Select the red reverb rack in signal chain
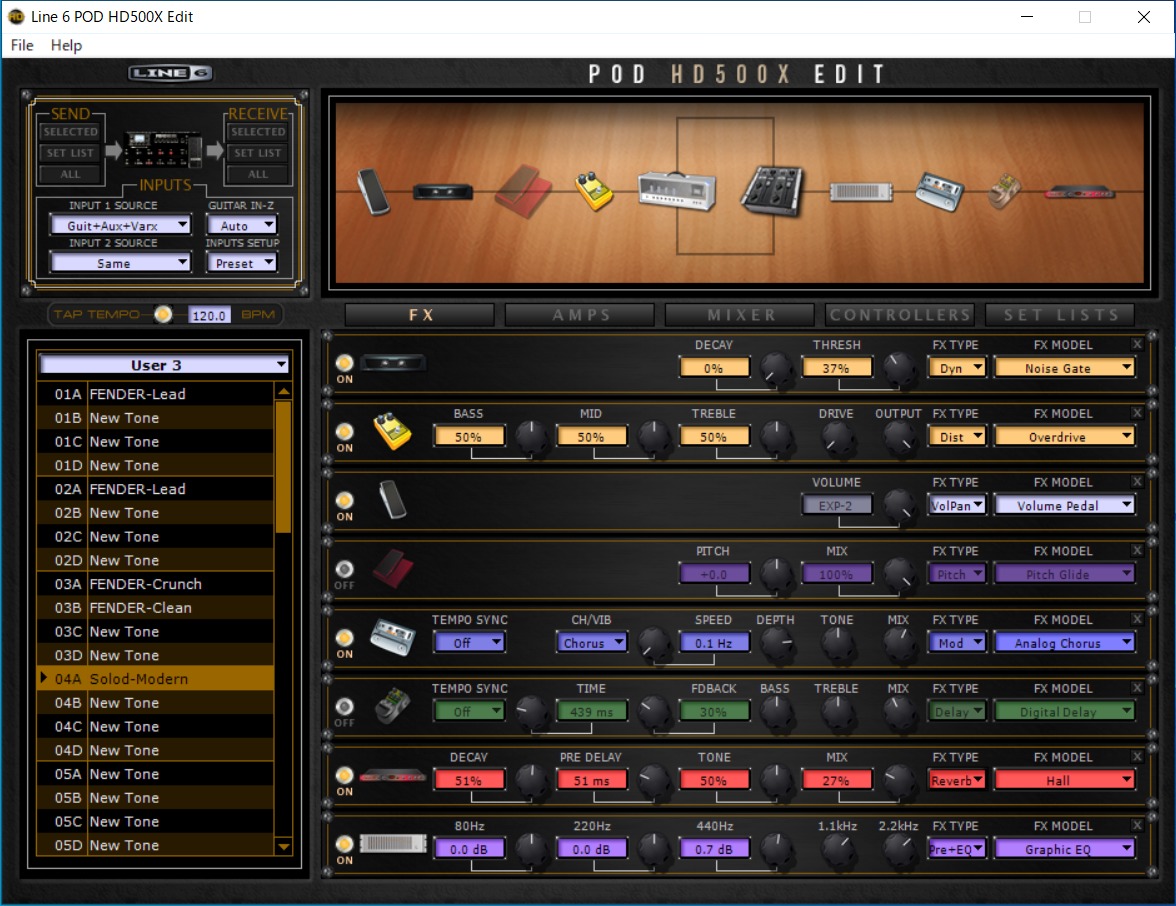The height and width of the screenshot is (906, 1176). click(1080, 193)
